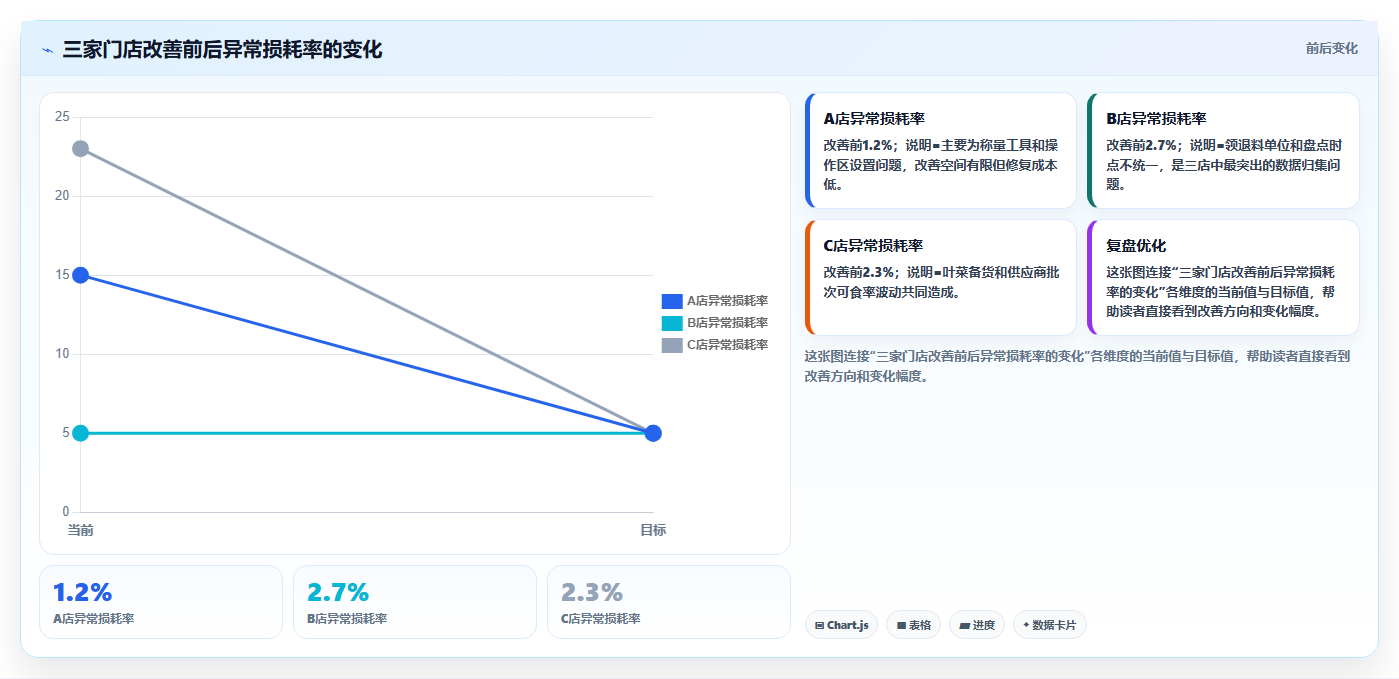Viewport: 1399px width, 679px height.
Task: Click y-axis value 15
Action: 62,275
